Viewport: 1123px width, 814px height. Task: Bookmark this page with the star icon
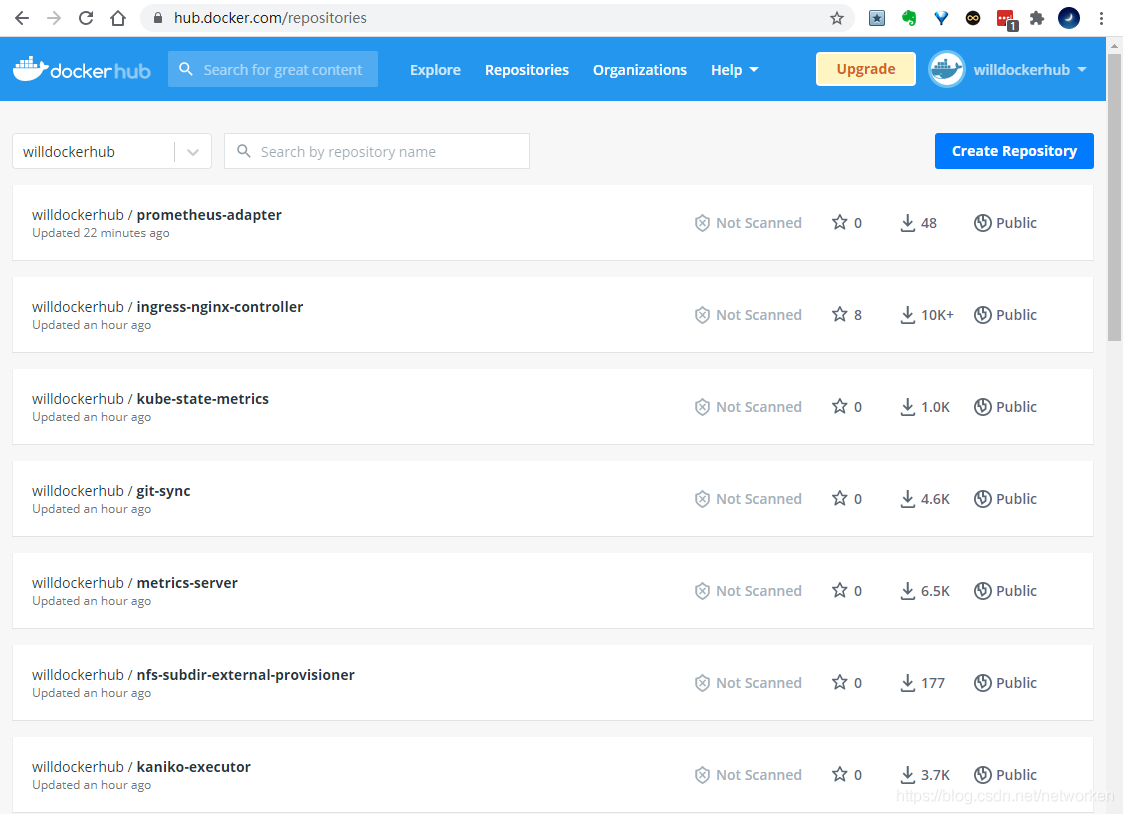pyautogui.click(x=837, y=18)
